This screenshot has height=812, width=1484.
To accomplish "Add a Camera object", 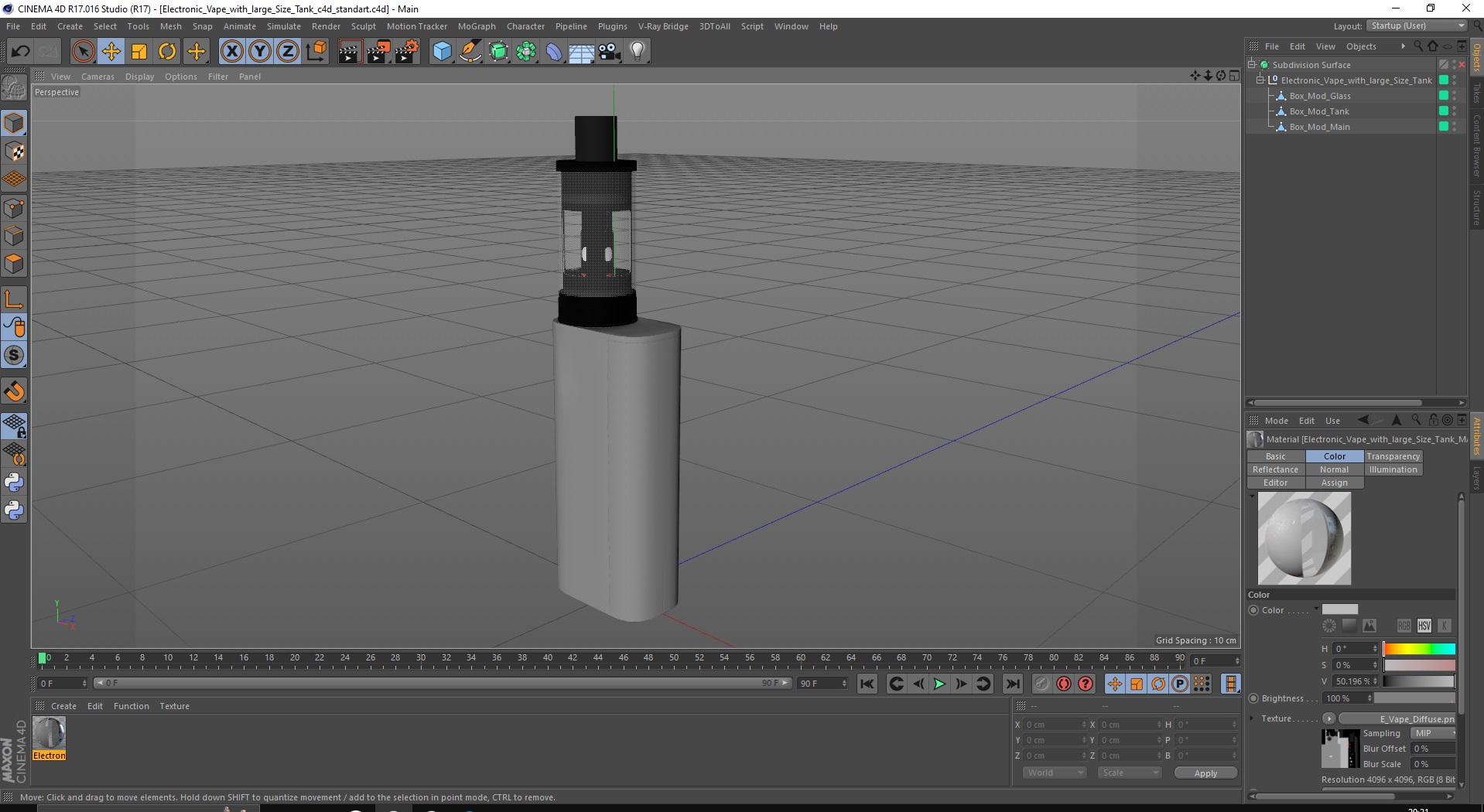I will point(610,52).
